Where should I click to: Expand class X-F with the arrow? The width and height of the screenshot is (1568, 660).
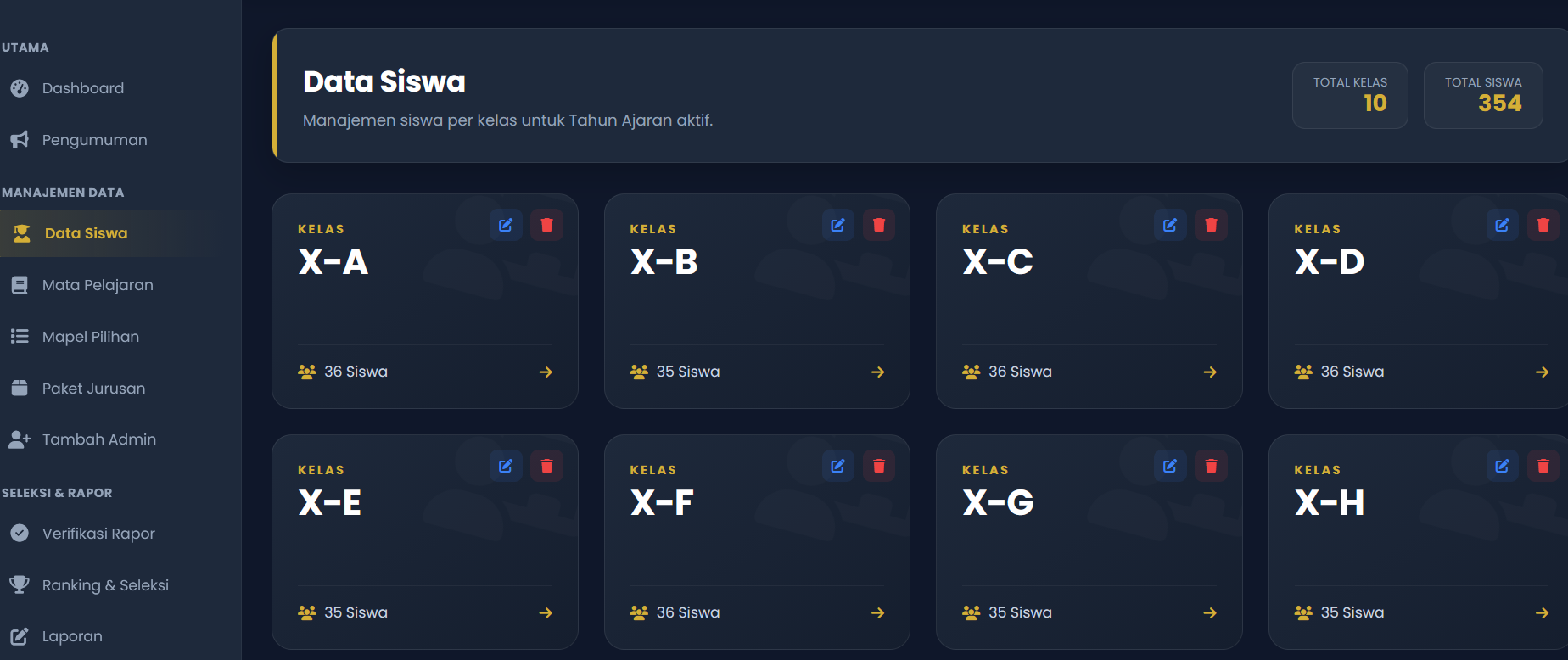[x=878, y=612]
